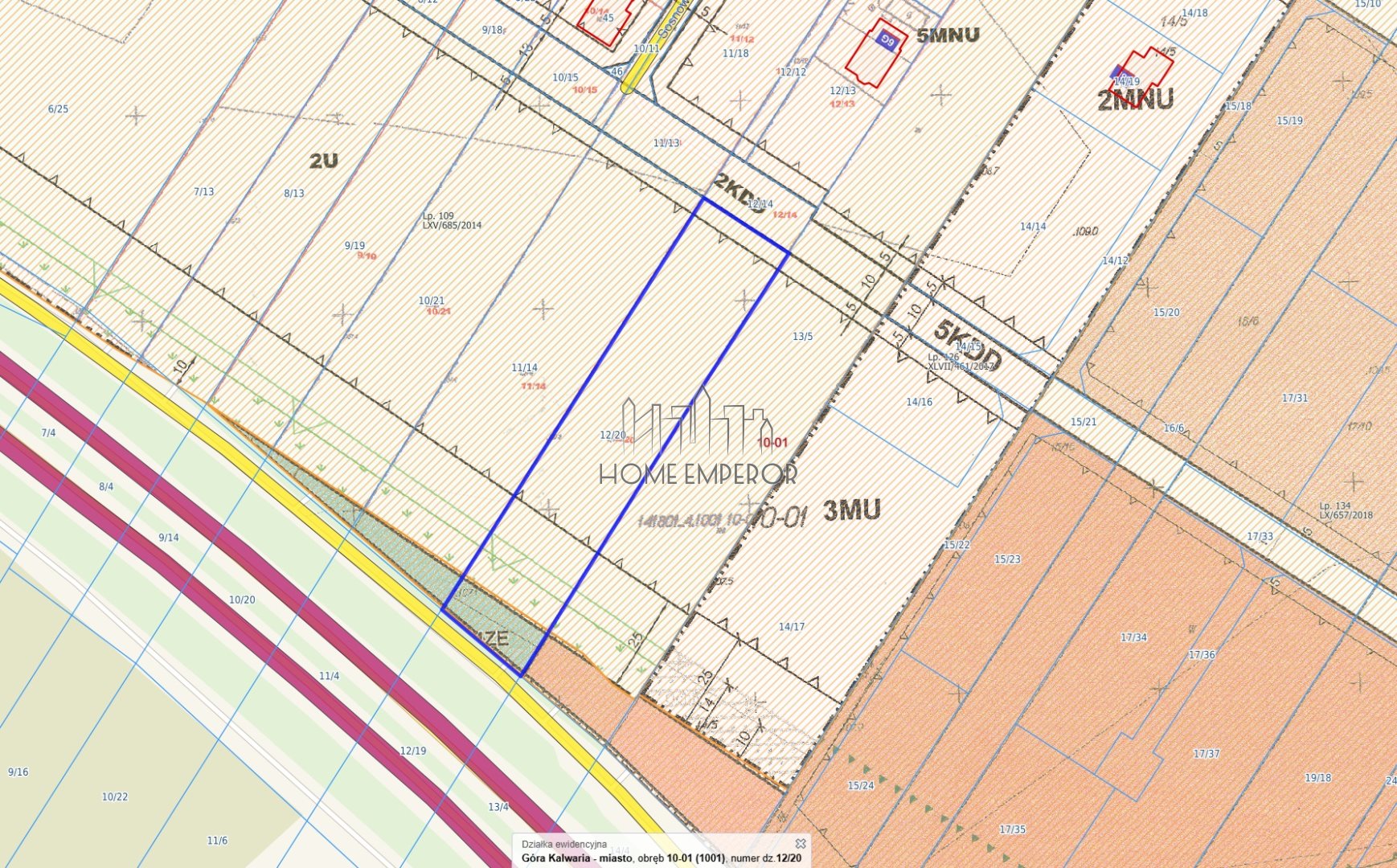The image size is (1397, 868).
Task: Click parcel label 17/31
Action: pyautogui.click(x=1295, y=398)
